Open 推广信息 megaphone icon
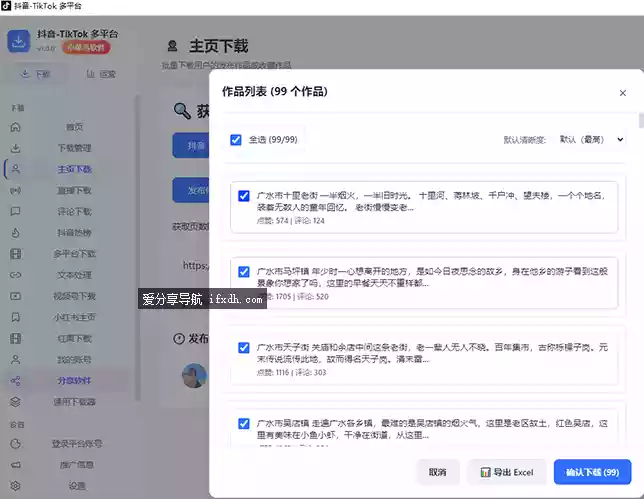The width and height of the screenshot is (644, 499). pyautogui.click(x=16, y=465)
